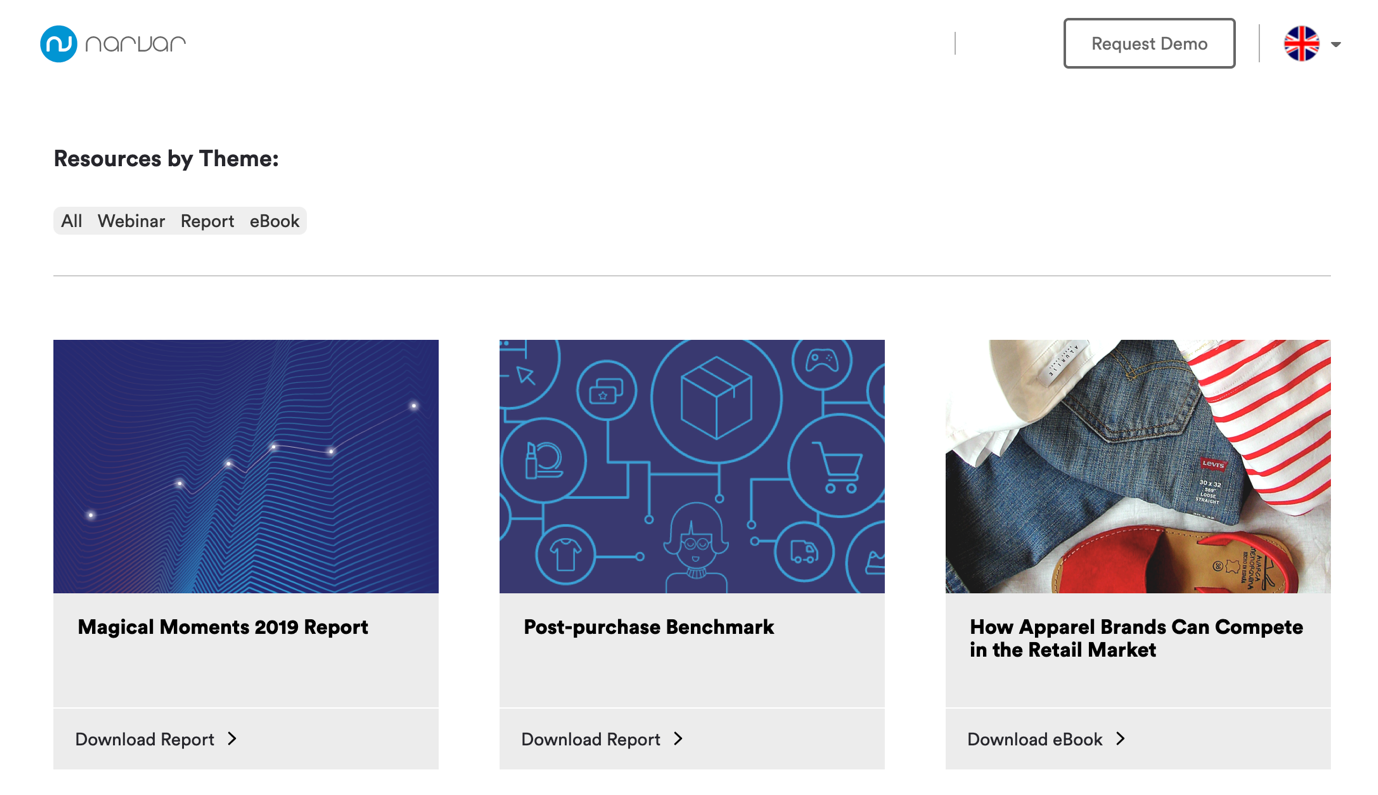Click the chevron beside Post-purchase download
The image size is (1378, 795).
(678, 739)
